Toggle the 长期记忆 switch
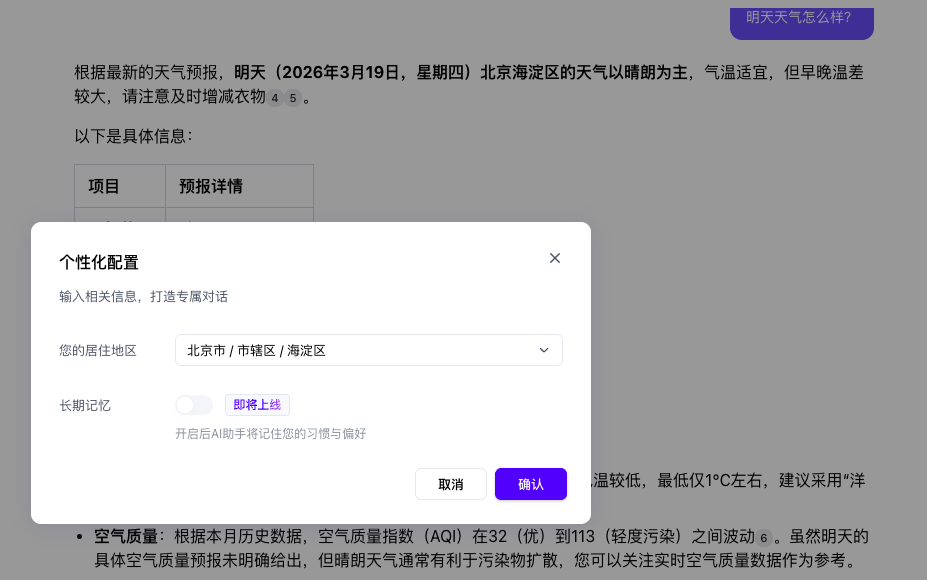927x580 pixels. pos(193,405)
